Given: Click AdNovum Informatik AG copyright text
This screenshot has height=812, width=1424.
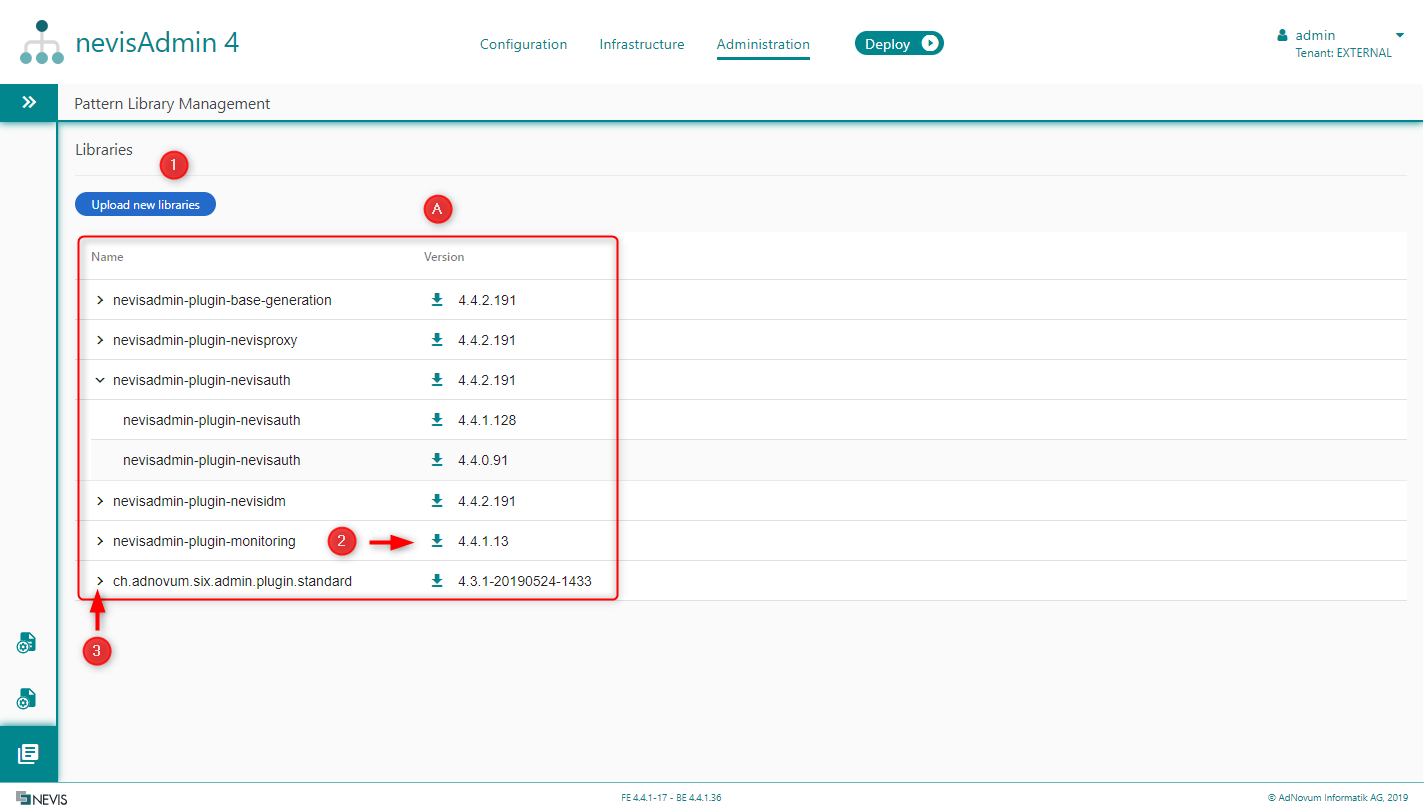Looking at the screenshot, I should [x=1337, y=798].
